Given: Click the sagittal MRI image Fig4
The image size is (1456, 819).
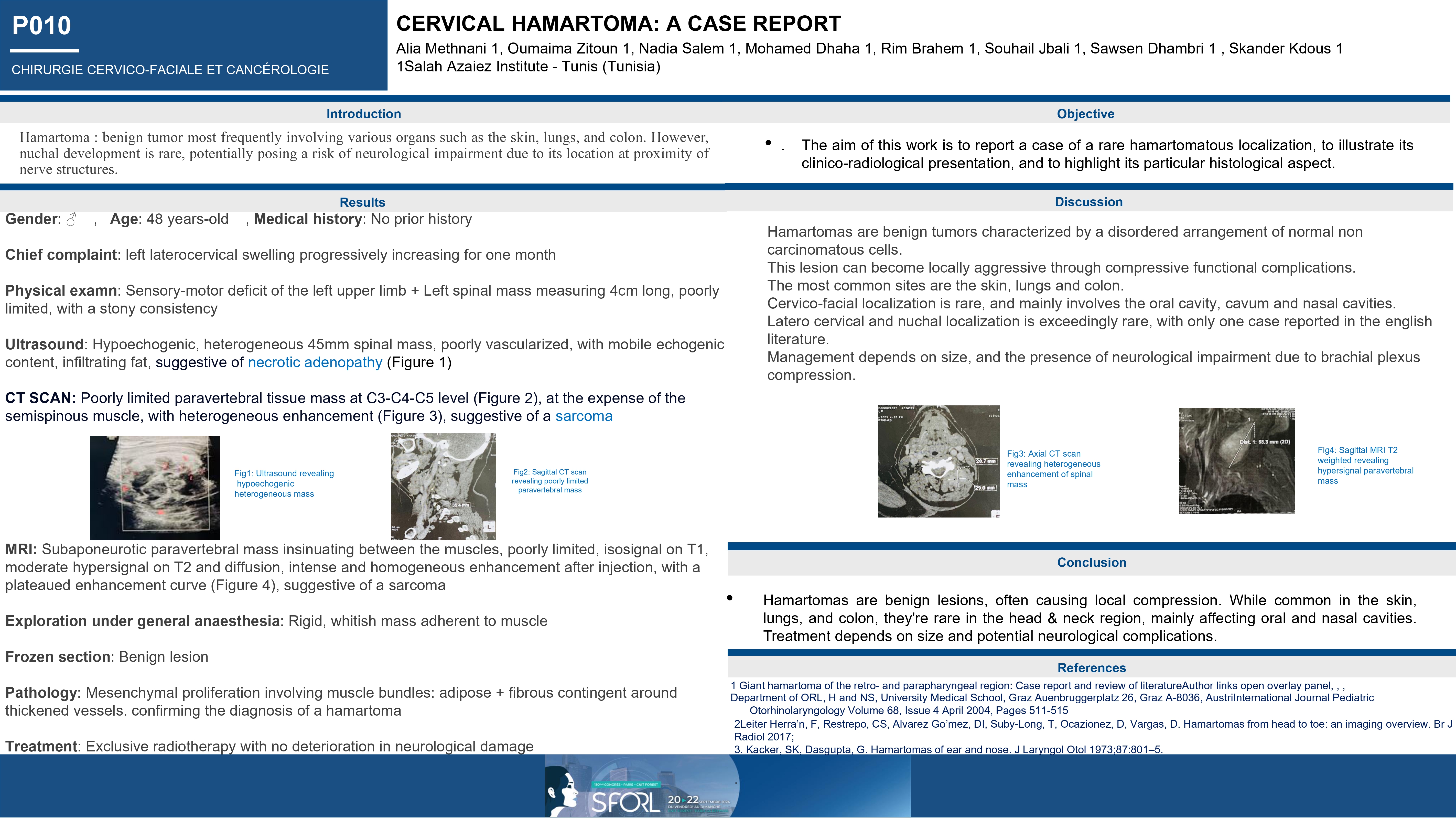Looking at the screenshot, I should click(x=1236, y=461).
